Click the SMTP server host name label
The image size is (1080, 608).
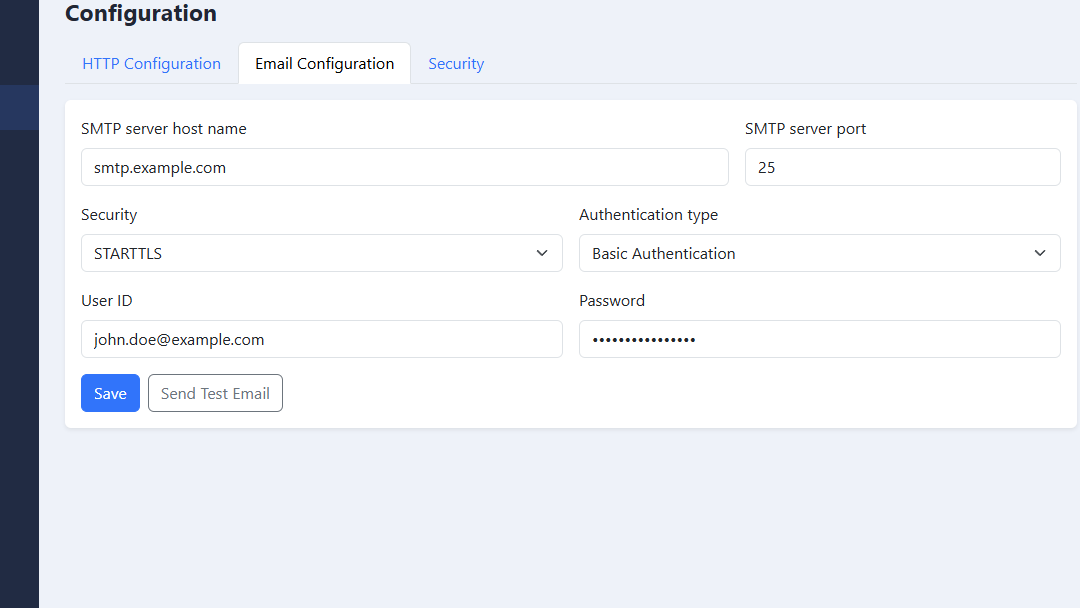[x=164, y=129]
